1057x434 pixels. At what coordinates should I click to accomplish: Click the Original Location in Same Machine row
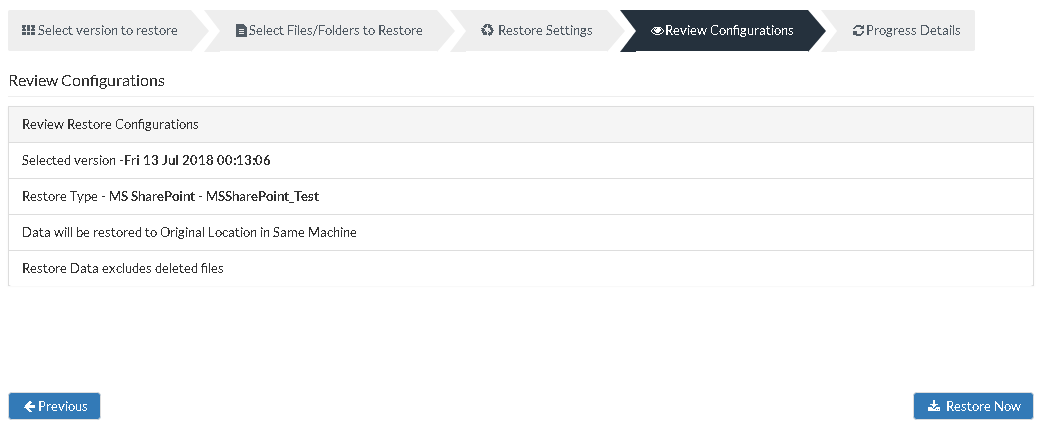point(520,232)
